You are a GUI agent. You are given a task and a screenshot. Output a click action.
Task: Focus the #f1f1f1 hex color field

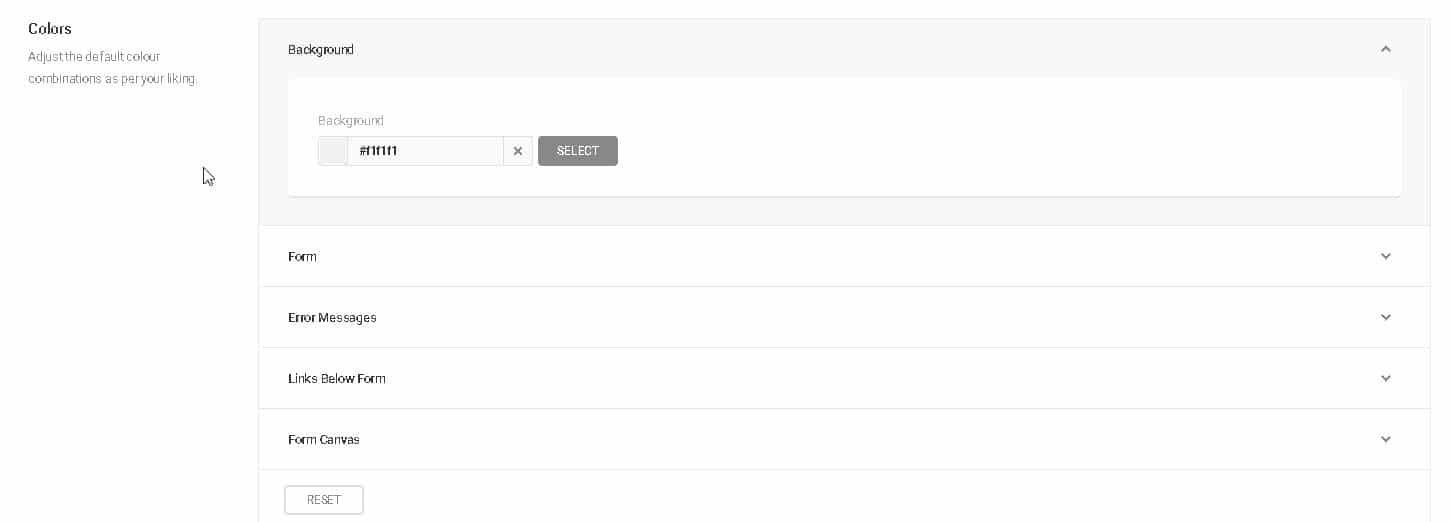coord(425,151)
